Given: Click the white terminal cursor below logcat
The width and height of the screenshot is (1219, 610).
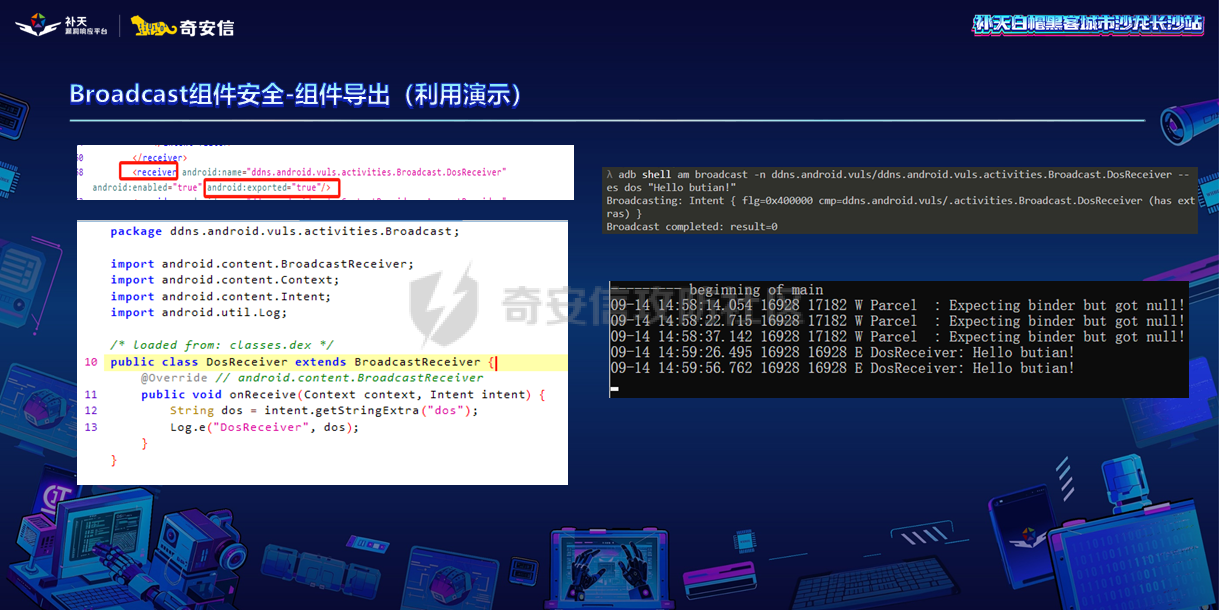Looking at the screenshot, I should coord(614,388).
